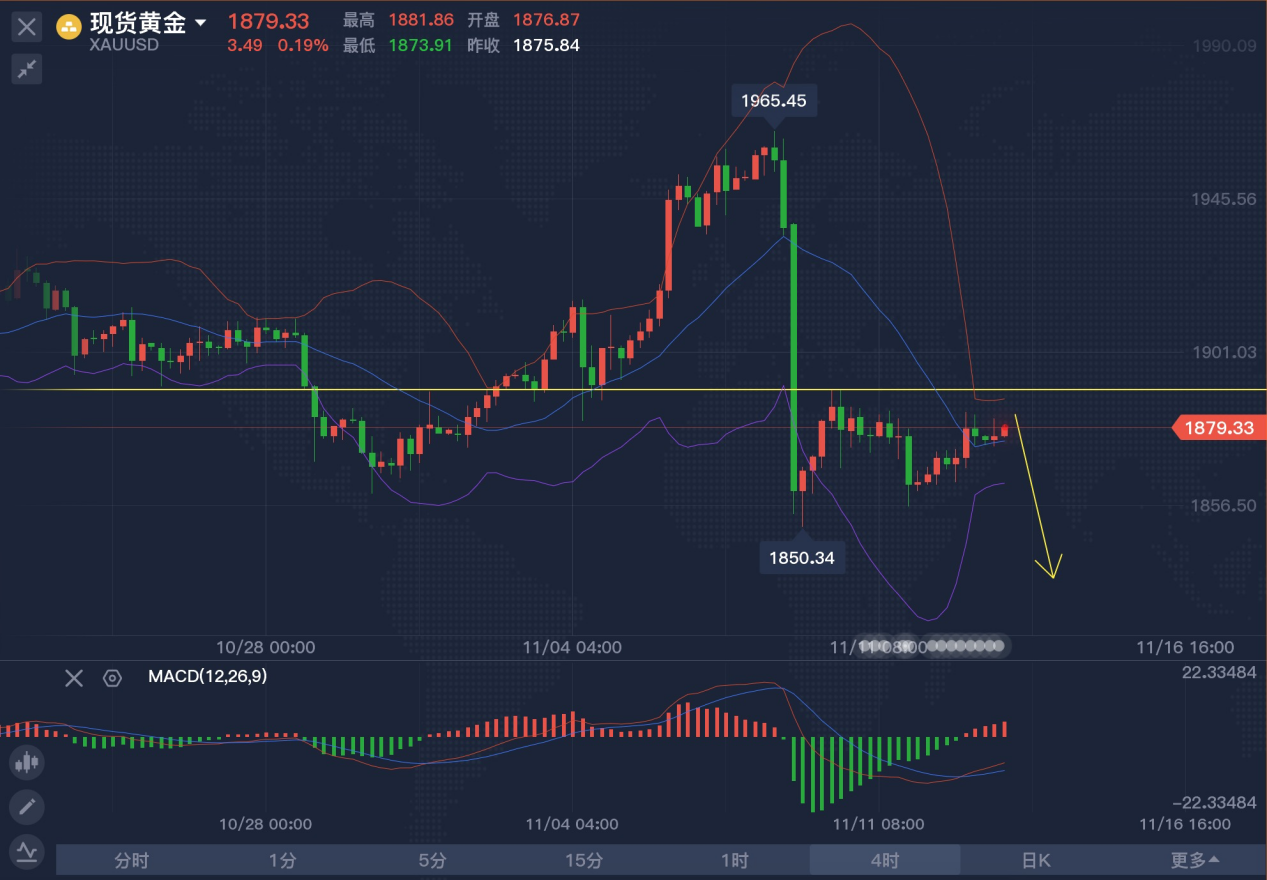The image size is (1267, 880).
Task: Expand the 更多 timeframe menu
Action: 1195,860
